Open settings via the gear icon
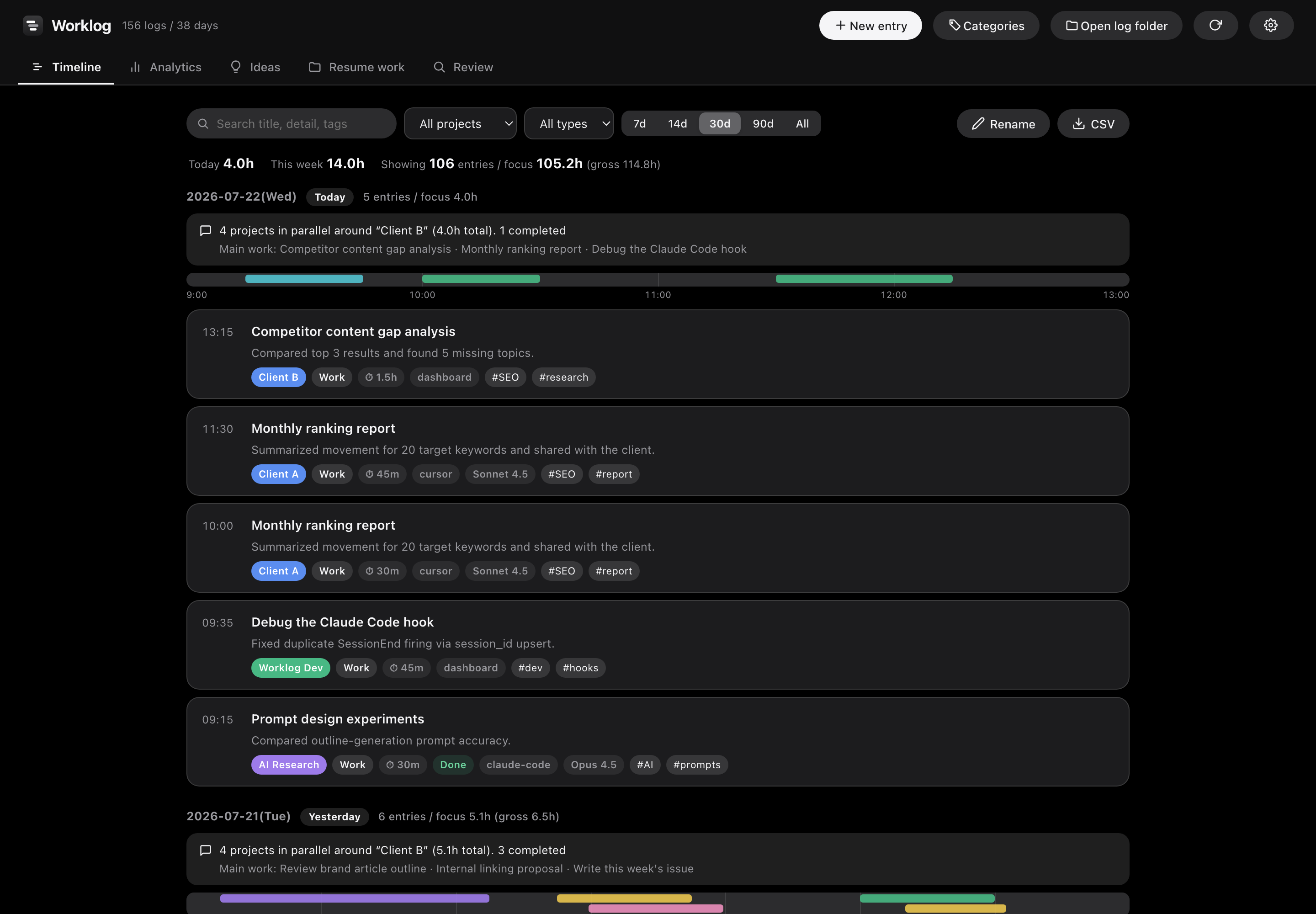 coord(1271,25)
